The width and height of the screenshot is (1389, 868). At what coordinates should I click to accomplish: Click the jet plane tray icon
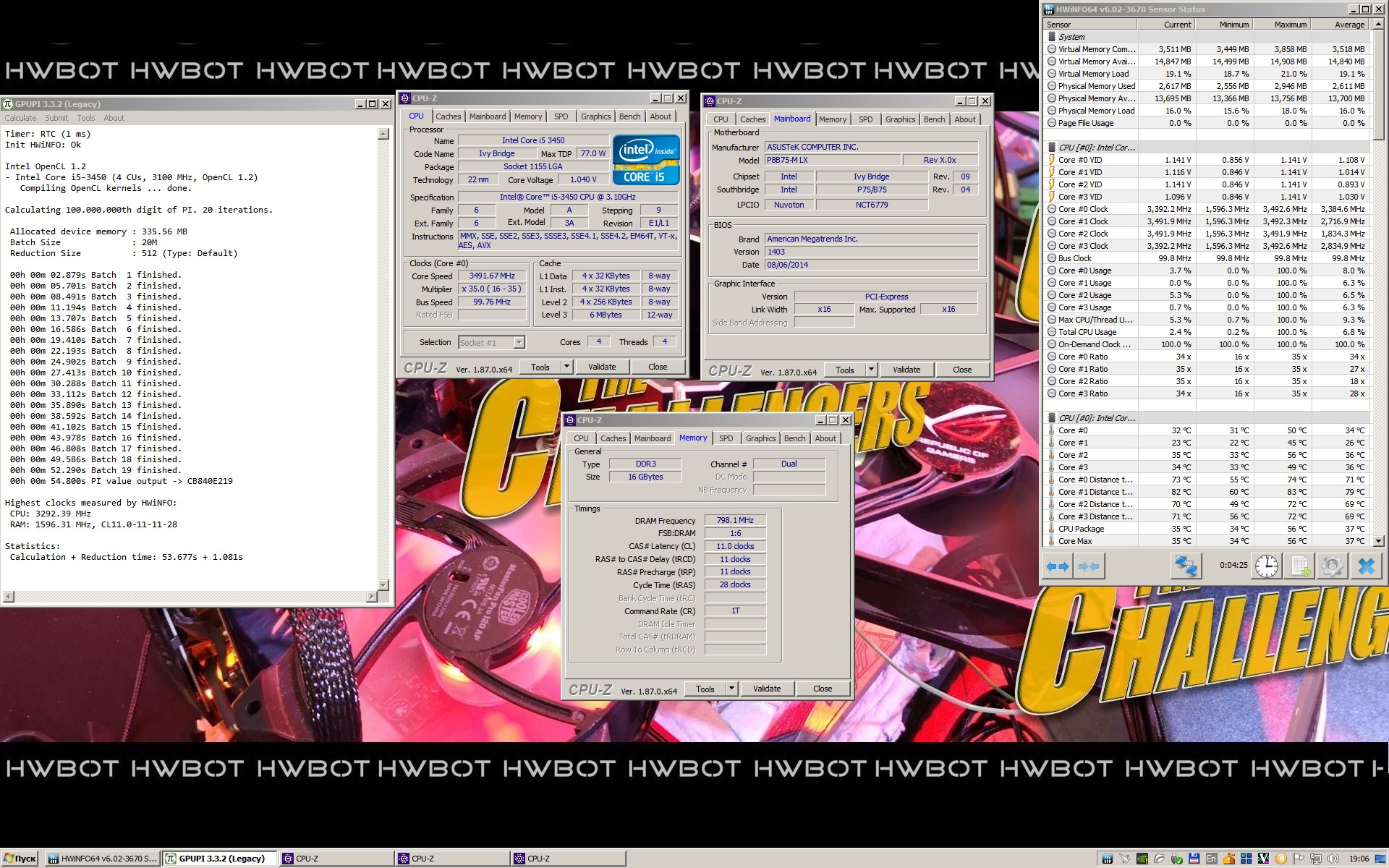(1125, 859)
